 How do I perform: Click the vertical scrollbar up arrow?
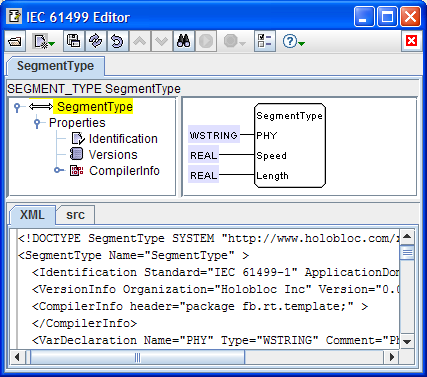tap(407, 237)
